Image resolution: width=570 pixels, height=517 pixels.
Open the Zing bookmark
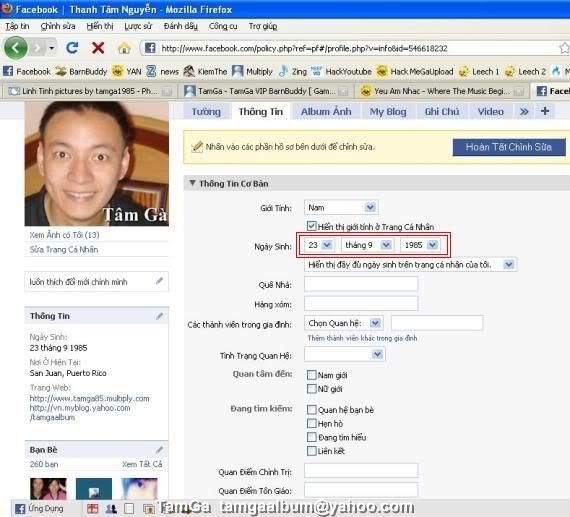tap(293, 71)
